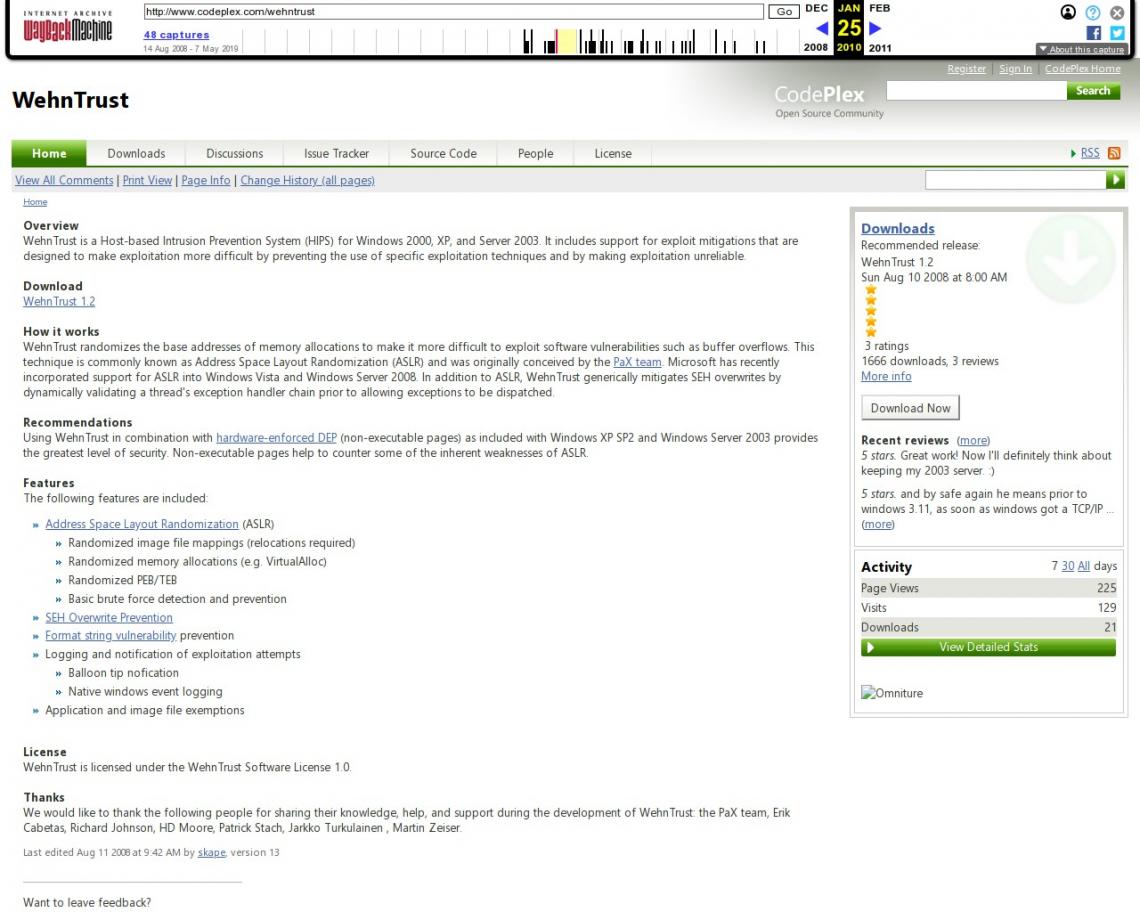Share capture on Facebook
This screenshot has height=912, width=1140.
tap(1093, 33)
